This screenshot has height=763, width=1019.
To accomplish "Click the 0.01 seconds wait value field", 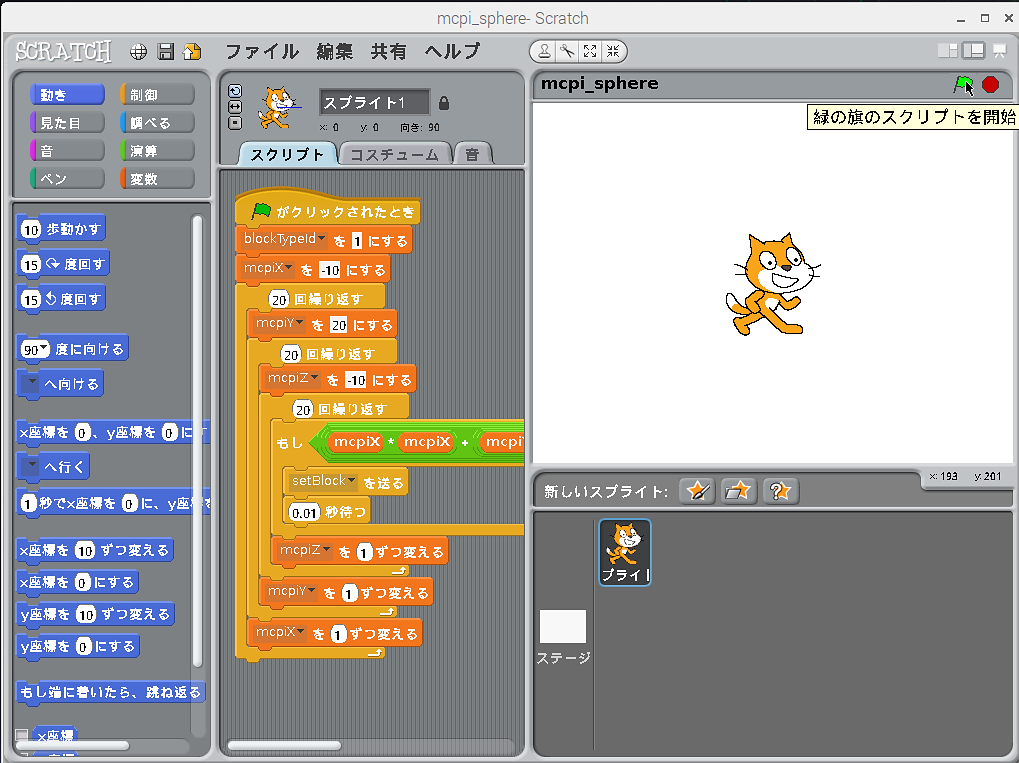I will tap(304, 513).
